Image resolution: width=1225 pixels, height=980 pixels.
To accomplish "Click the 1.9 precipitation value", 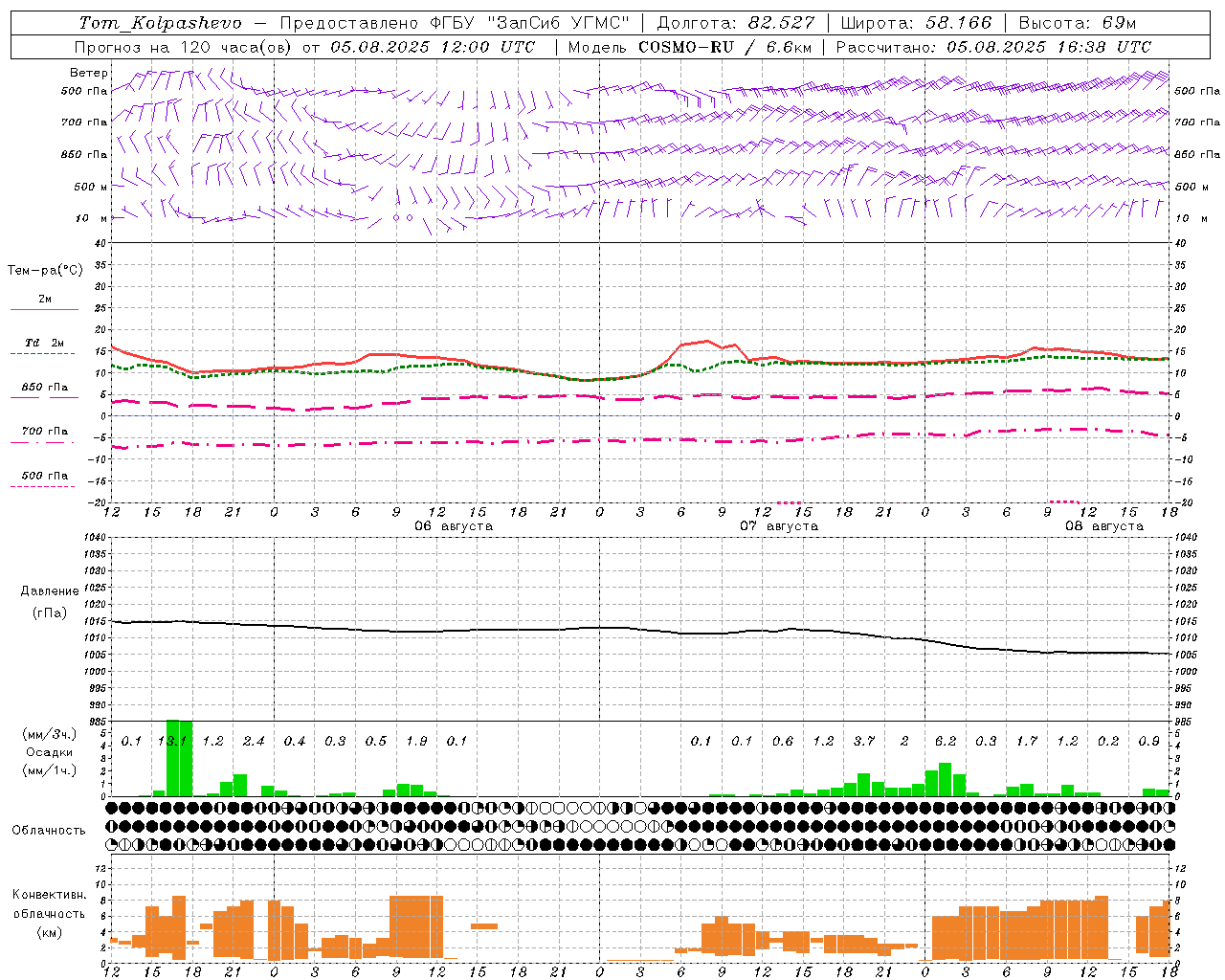I will [416, 742].
